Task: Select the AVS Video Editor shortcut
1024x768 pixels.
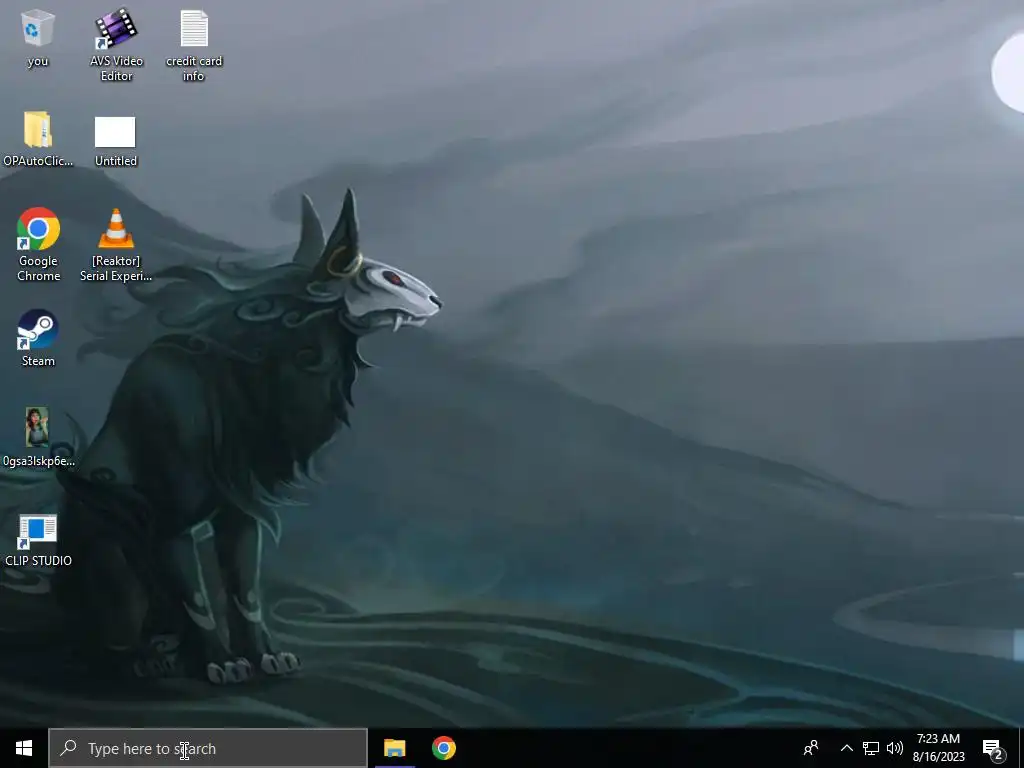Action: (116, 44)
